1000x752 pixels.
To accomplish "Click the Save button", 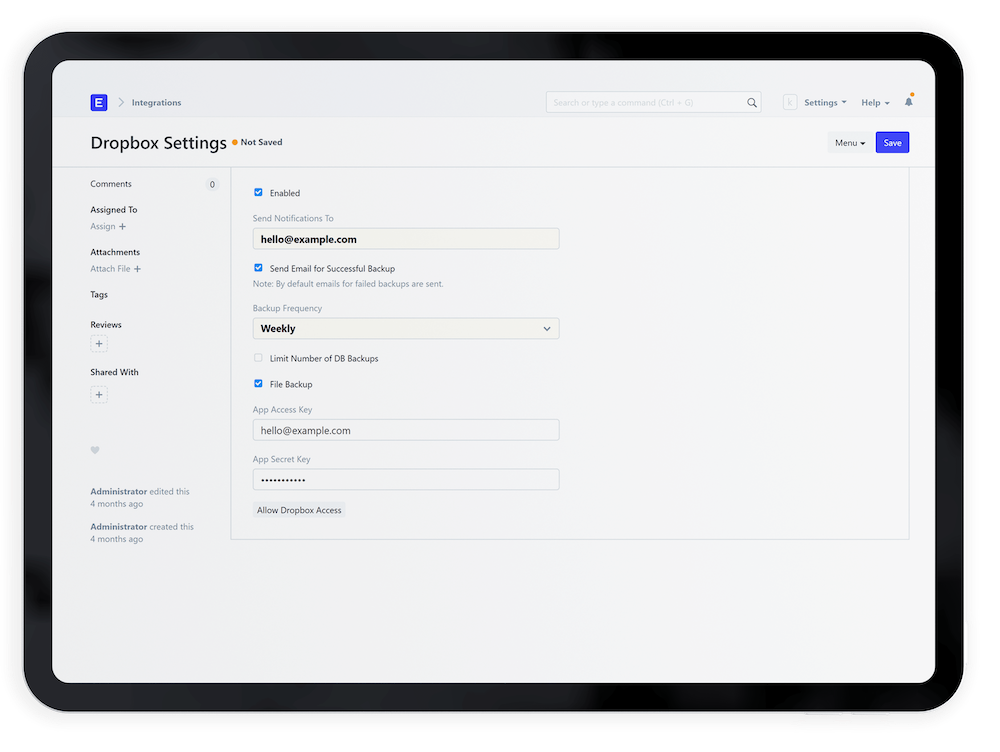I will [892, 143].
